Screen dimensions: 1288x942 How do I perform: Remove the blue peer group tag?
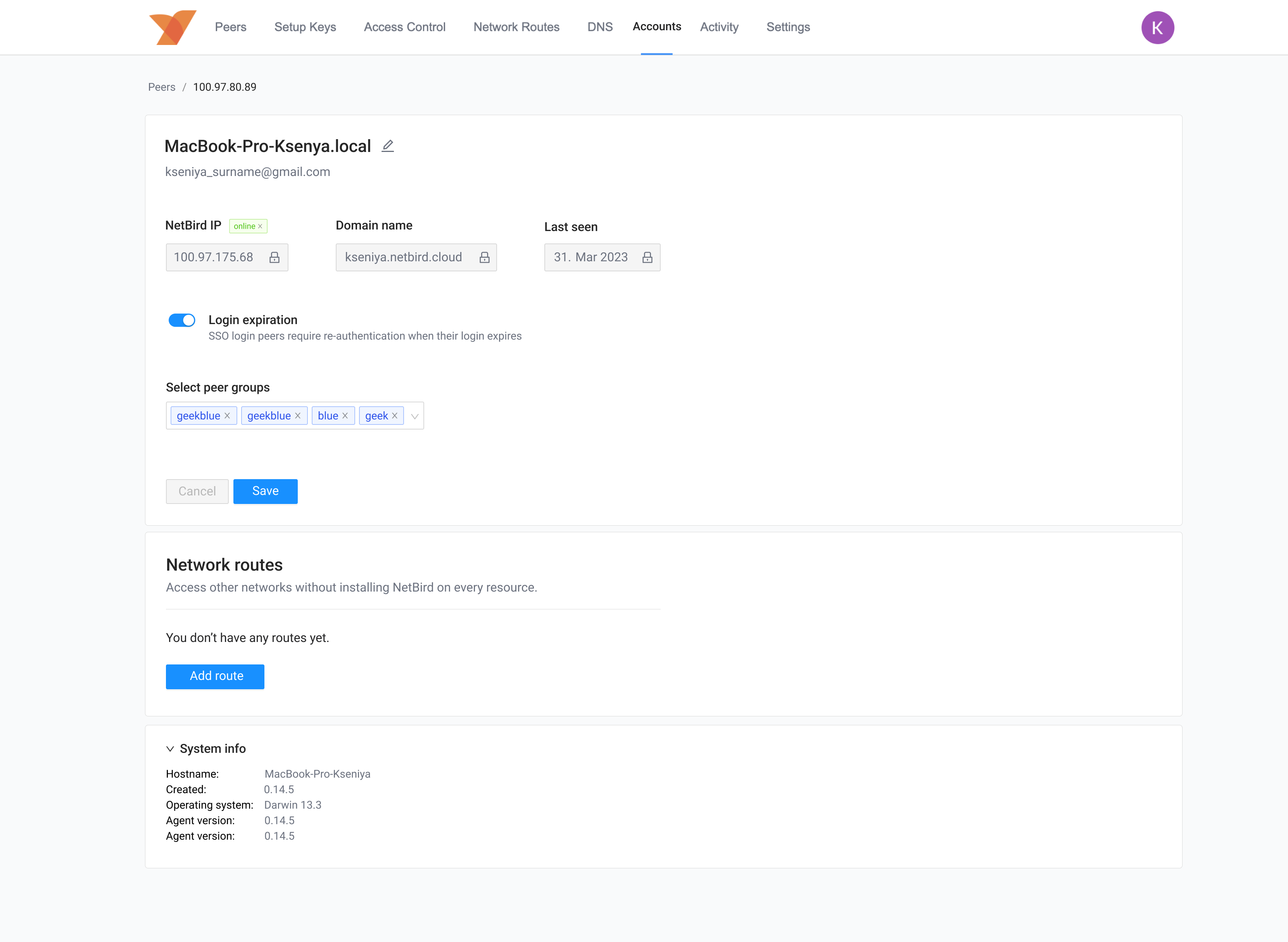click(x=345, y=416)
